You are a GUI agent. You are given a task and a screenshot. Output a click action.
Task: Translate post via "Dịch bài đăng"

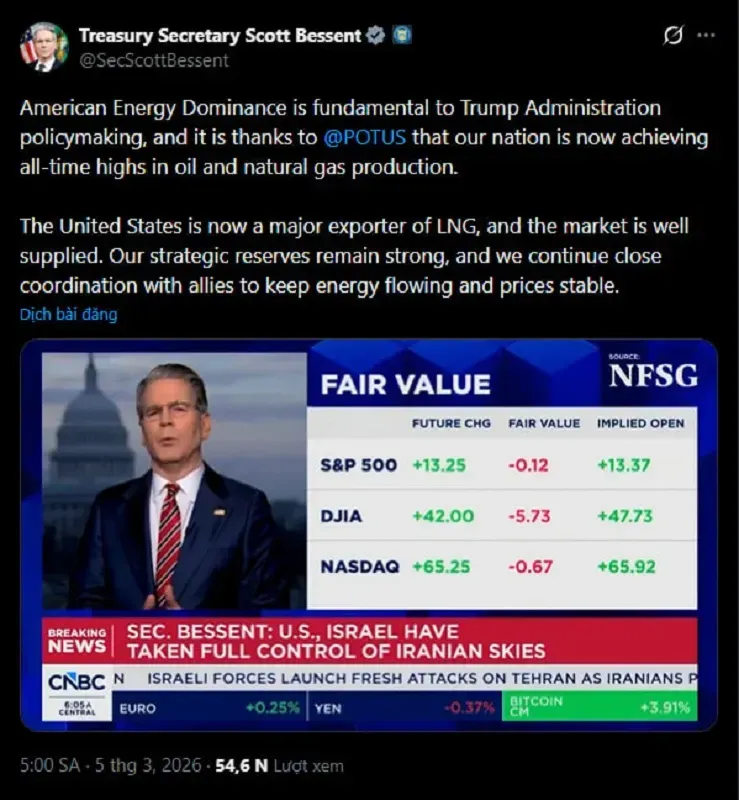pyautogui.click(x=68, y=314)
